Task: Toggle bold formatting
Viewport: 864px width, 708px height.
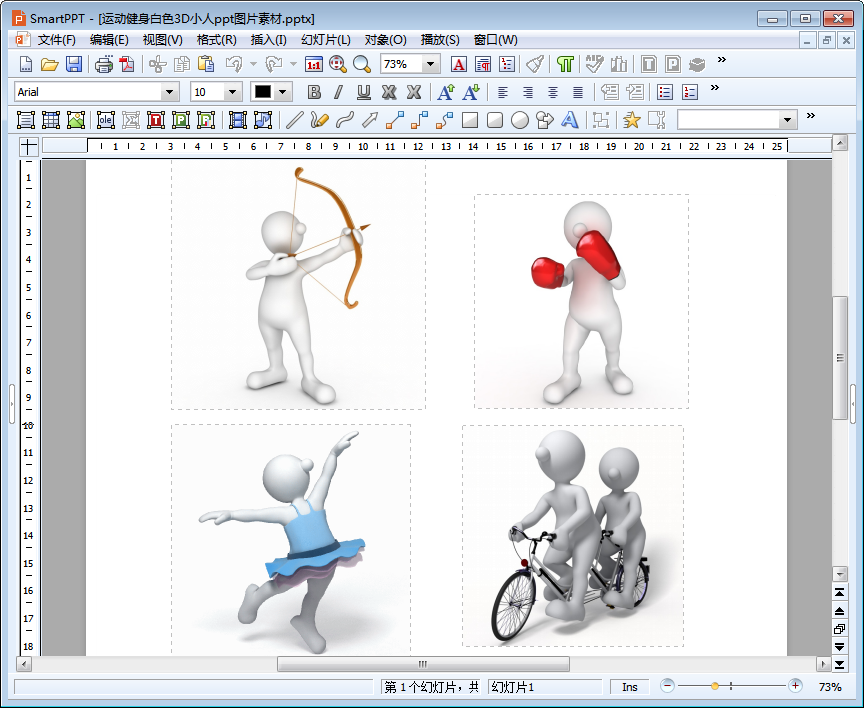Action: pyautogui.click(x=314, y=92)
